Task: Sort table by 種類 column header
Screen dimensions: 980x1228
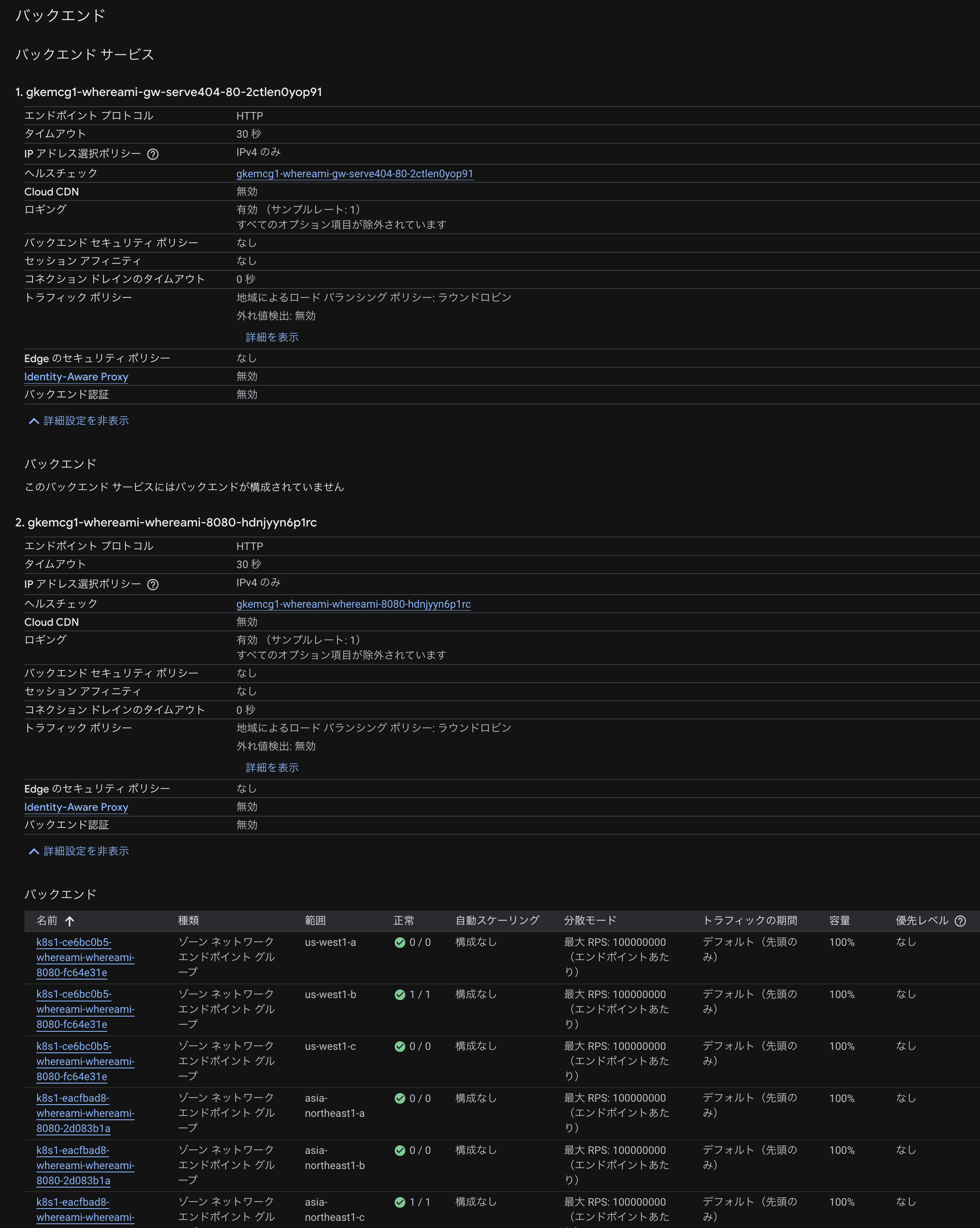Action: coord(188,921)
